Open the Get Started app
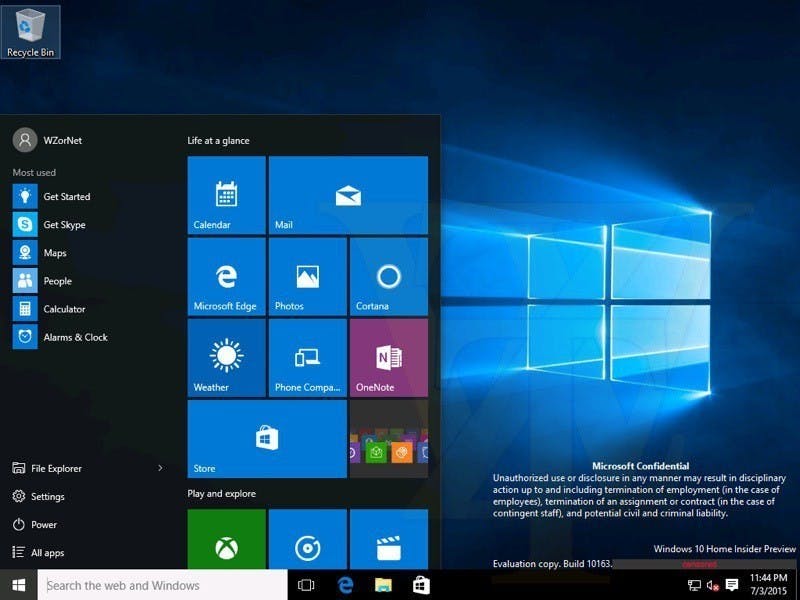Image resolution: width=800 pixels, height=600 pixels. coord(64,196)
